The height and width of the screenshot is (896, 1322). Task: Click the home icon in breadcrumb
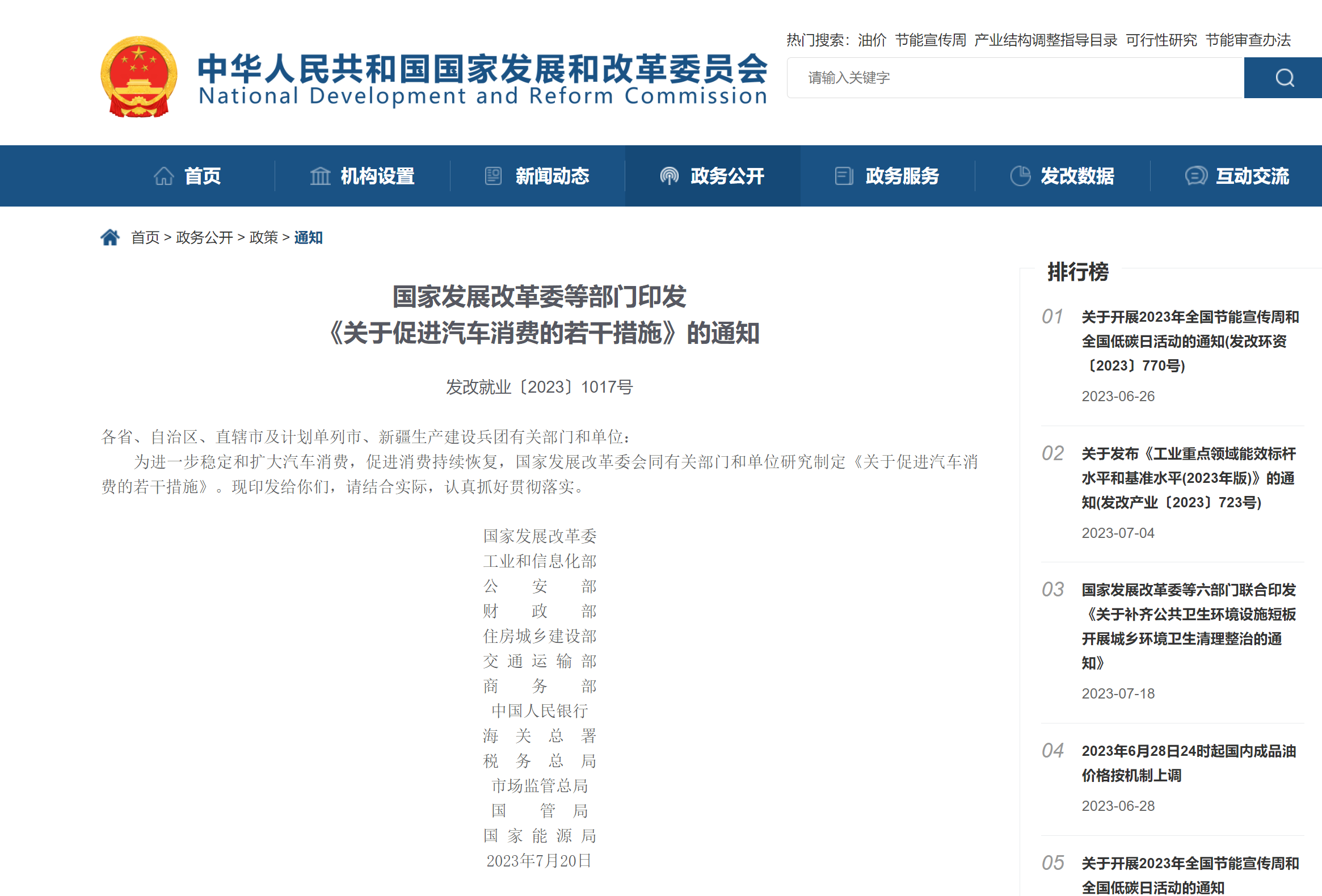pyautogui.click(x=110, y=237)
